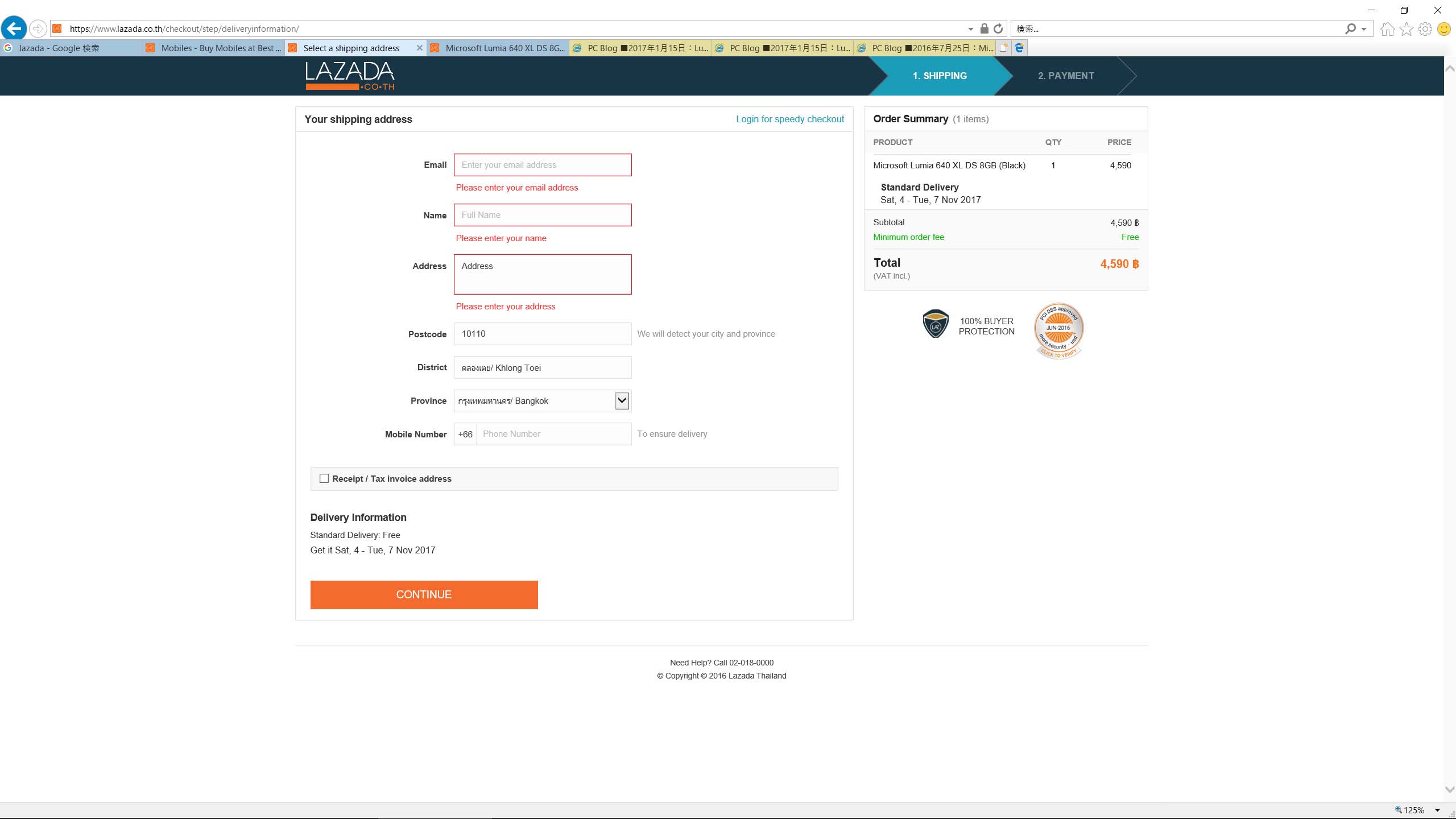Click the page scrollbar up arrow
Screen dimensions: 1456x819
[x=1450, y=68]
